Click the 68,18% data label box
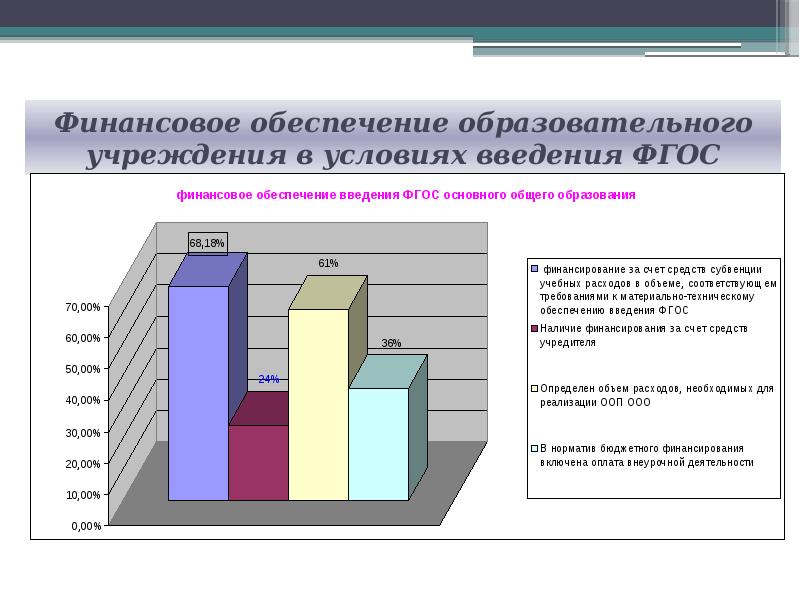The image size is (800, 600). (207, 242)
